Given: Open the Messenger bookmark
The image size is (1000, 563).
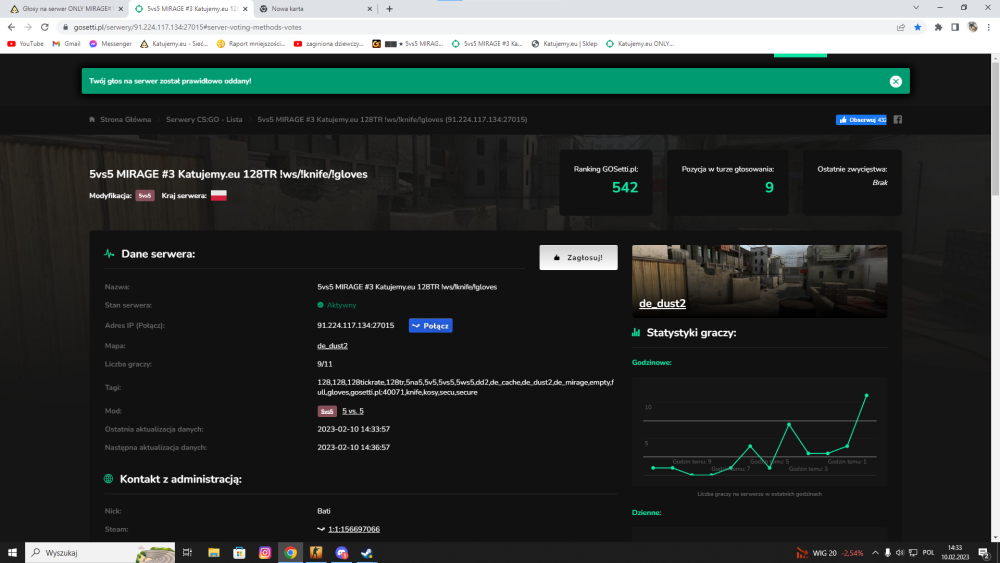Looking at the screenshot, I should [x=110, y=44].
